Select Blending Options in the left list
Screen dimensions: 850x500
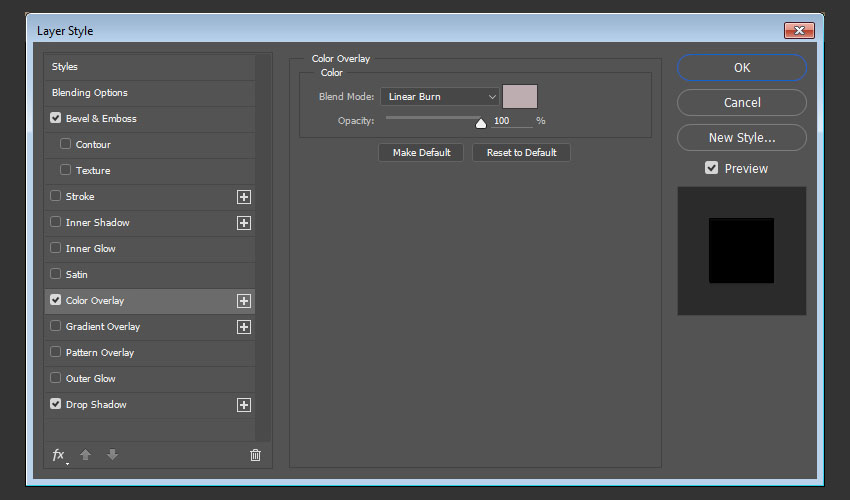pos(90,93)
